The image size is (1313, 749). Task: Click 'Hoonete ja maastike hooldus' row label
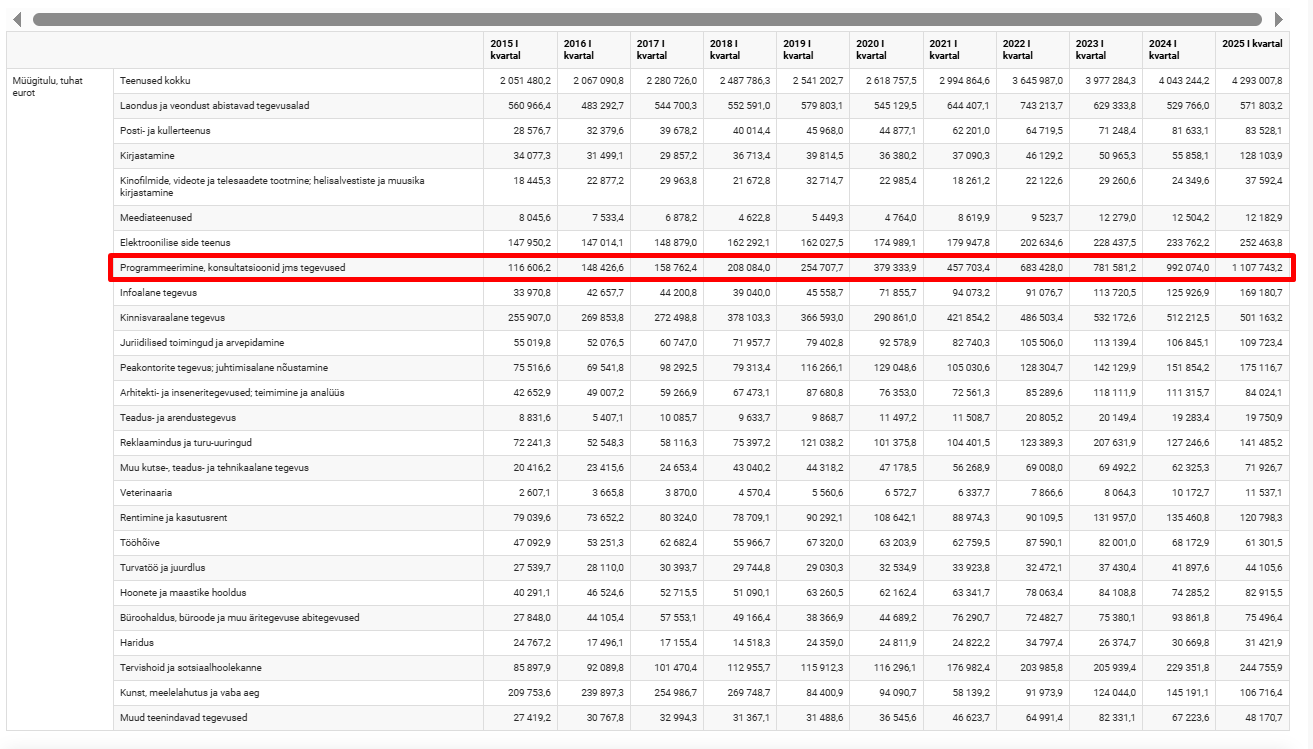(x=182, y=593)
